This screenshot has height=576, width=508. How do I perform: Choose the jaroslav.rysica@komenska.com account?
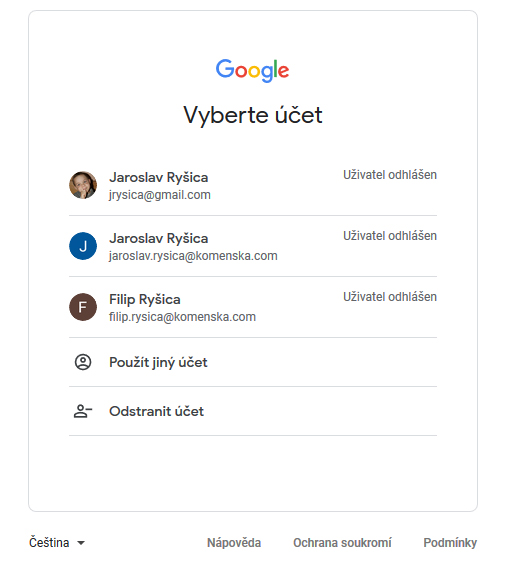253,246
